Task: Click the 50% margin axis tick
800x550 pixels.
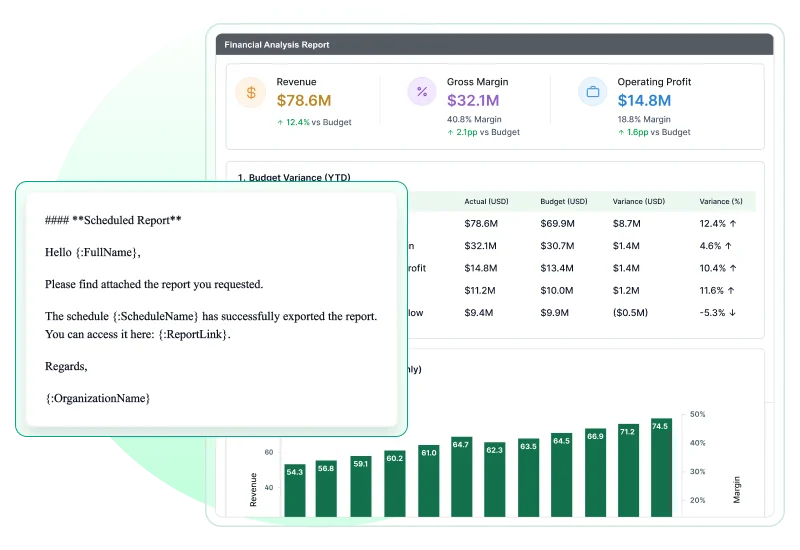Action: tap(697, 414)
